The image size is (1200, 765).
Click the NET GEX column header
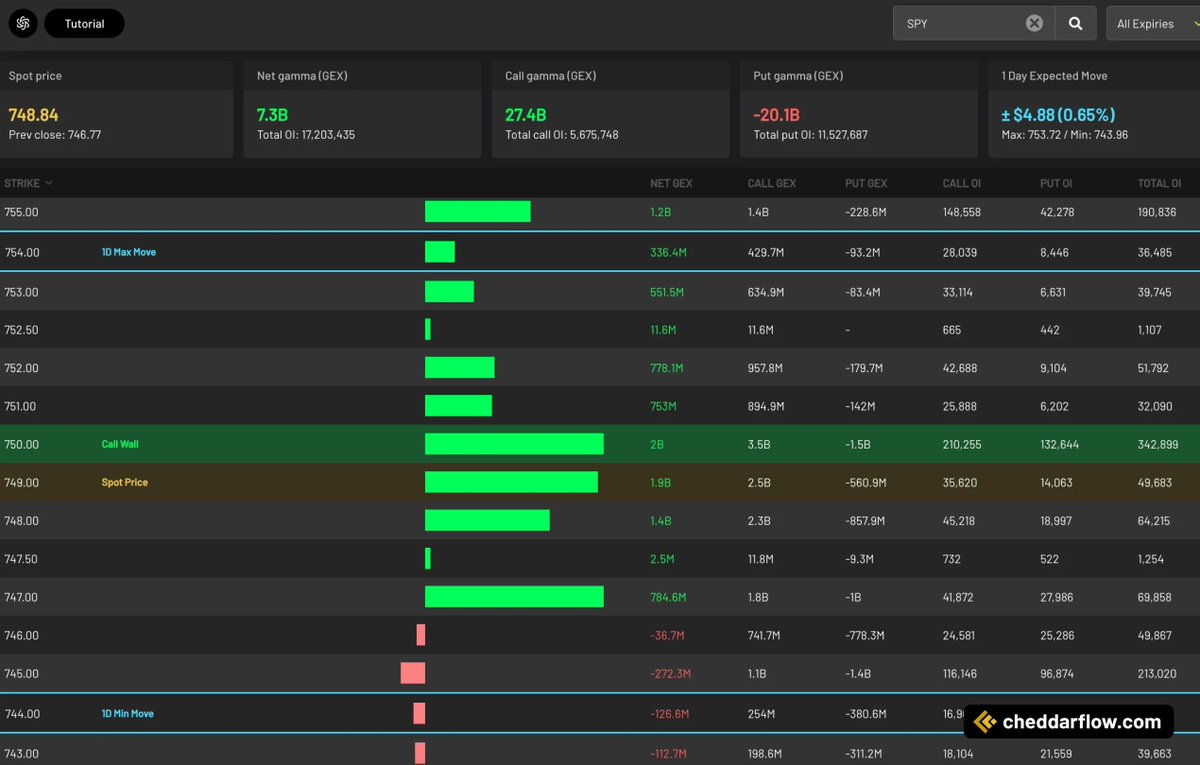671,183
